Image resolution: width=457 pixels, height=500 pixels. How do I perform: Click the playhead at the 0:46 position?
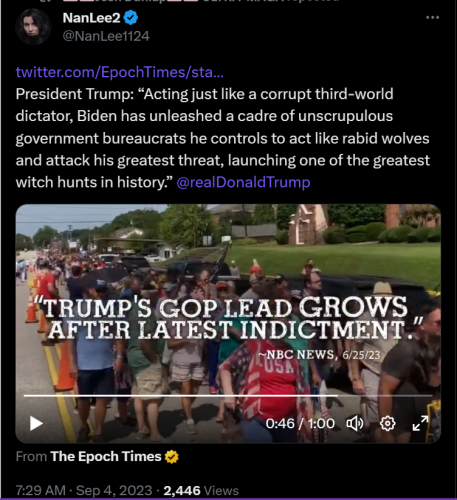point(337,396)
